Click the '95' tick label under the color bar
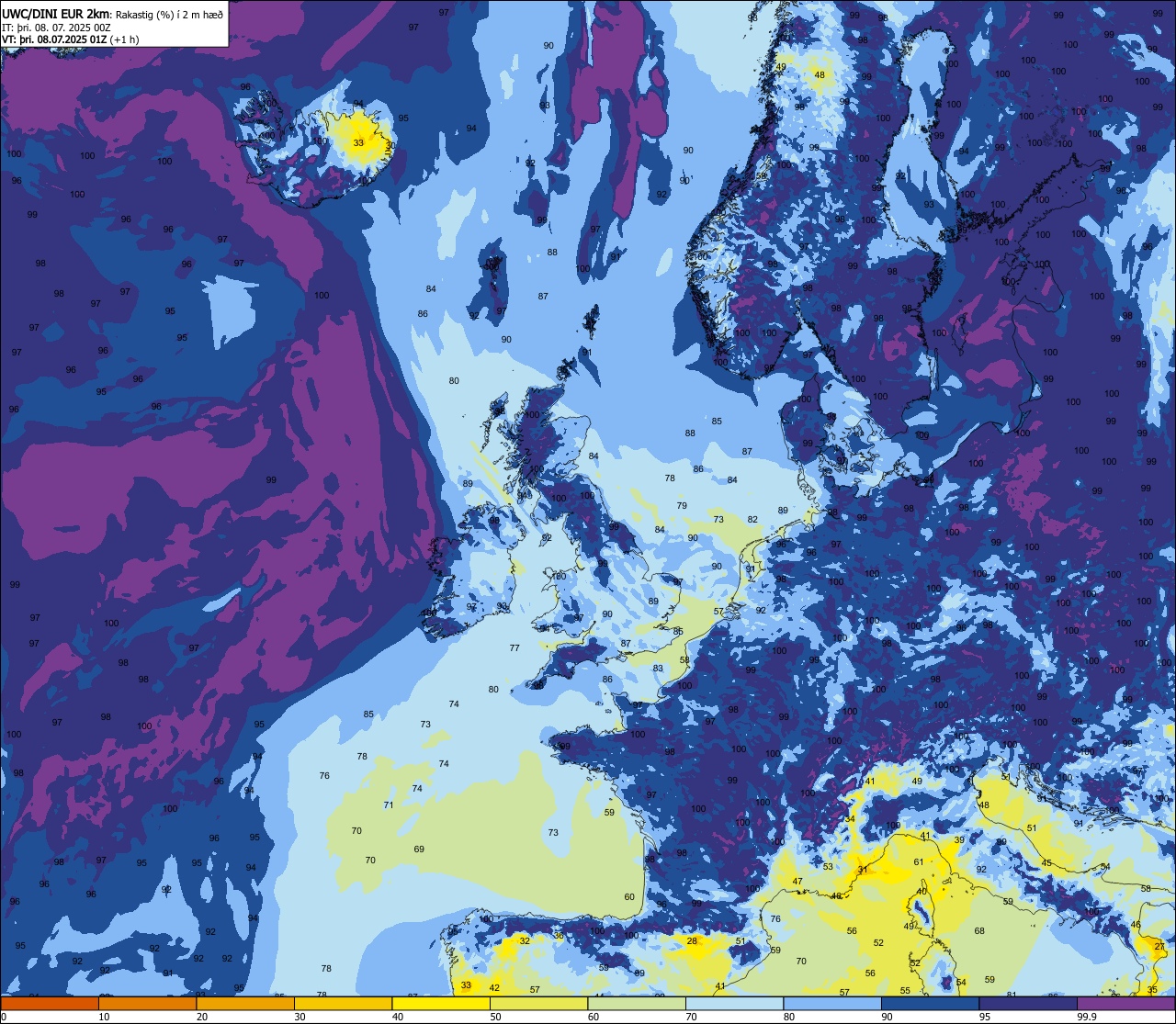 coord(985,1017)
